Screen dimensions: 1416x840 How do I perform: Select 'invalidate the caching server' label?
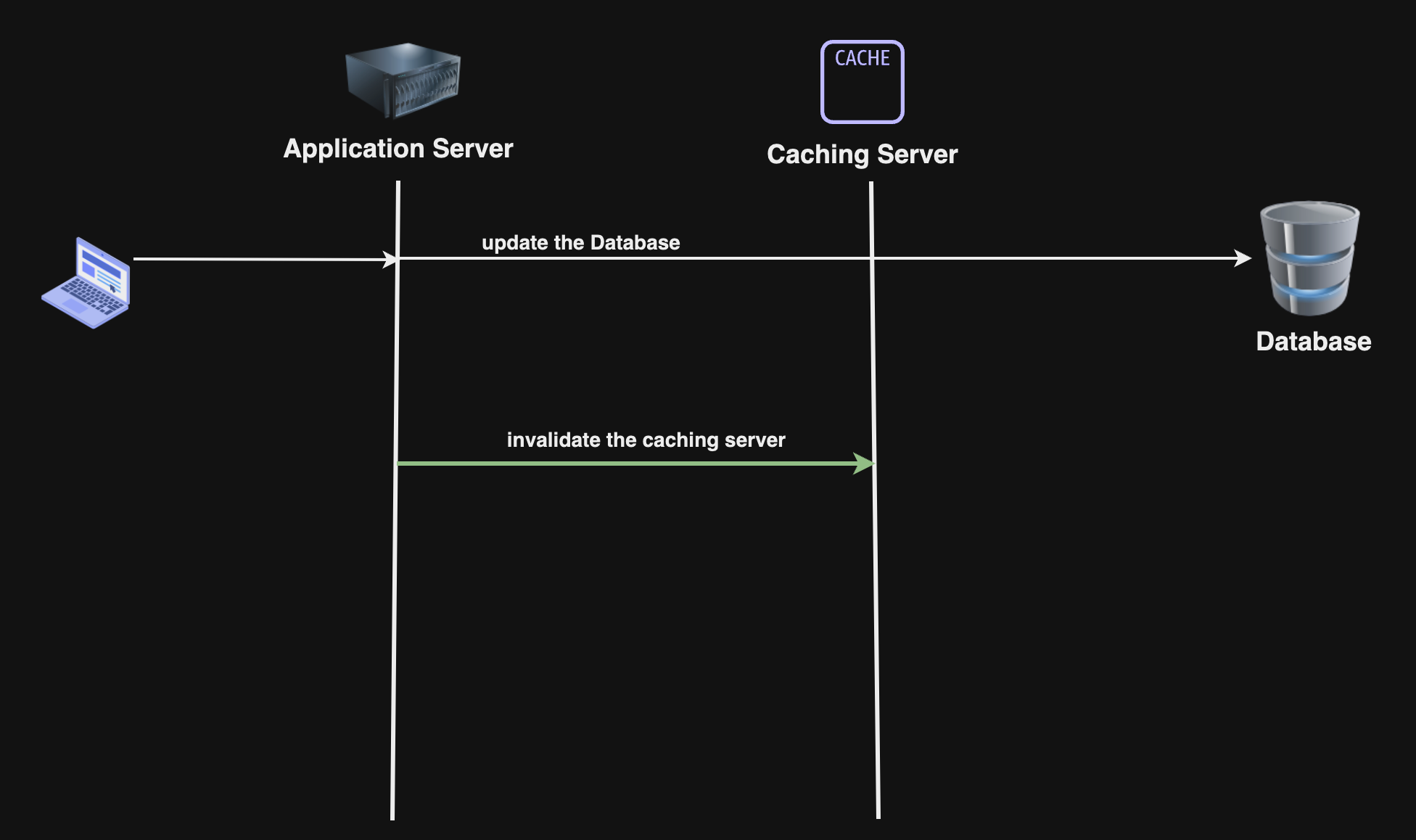tap(646, 440)
